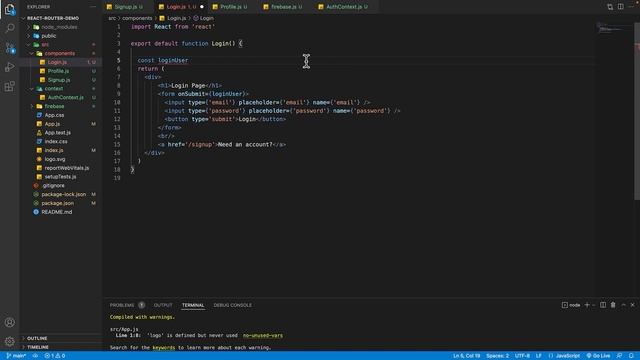The height and width of the screenshot is (360, 640).
Task: Click the editor vertical scrollbar
Action: click(x=637, y=110)
